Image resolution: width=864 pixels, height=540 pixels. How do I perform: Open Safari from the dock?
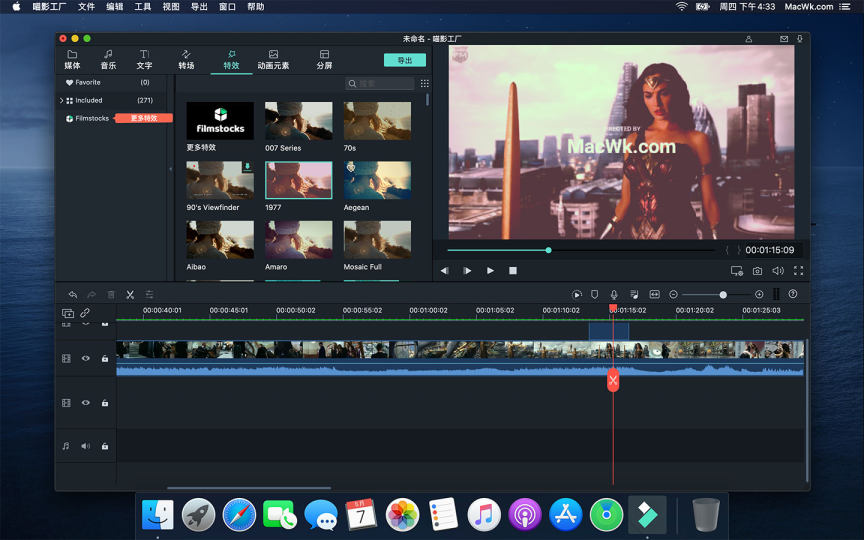(239, 515)
